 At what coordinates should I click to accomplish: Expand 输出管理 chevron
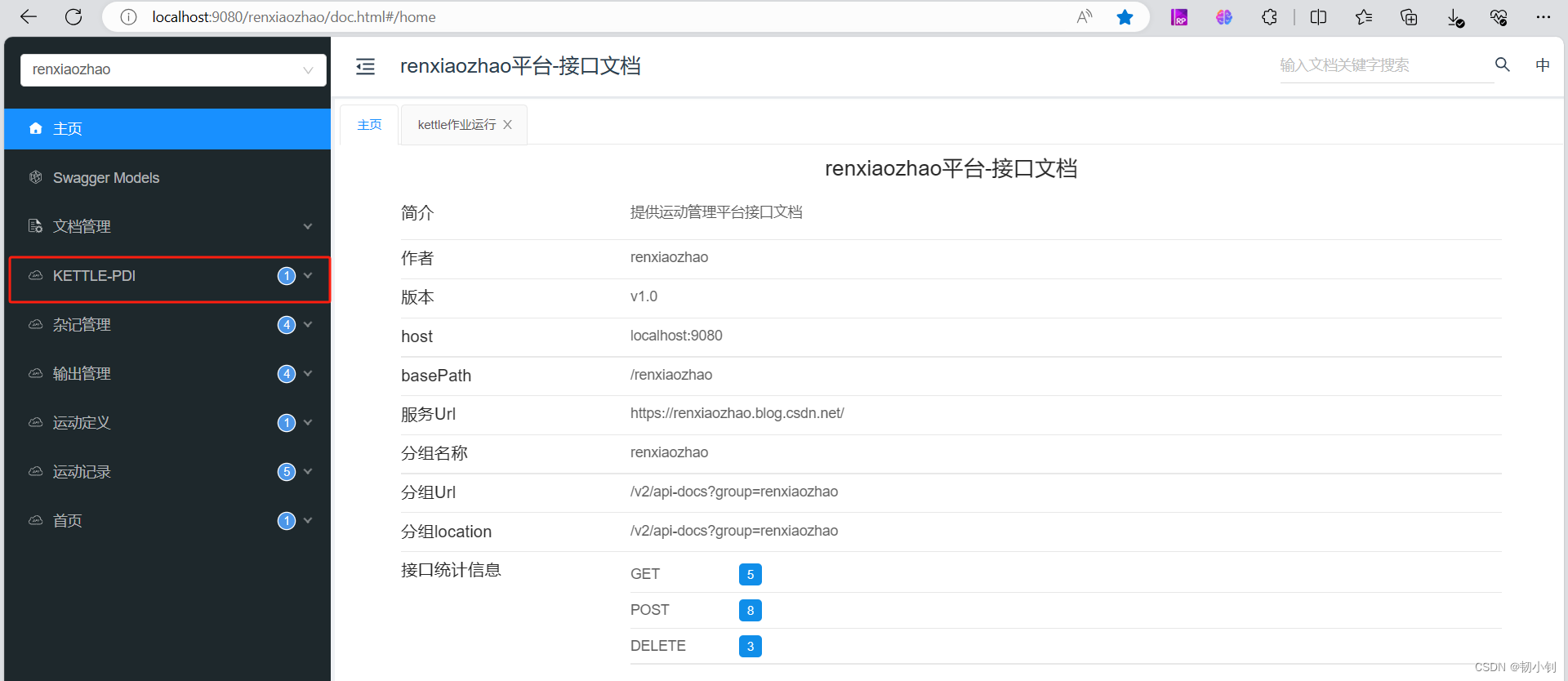308,373
